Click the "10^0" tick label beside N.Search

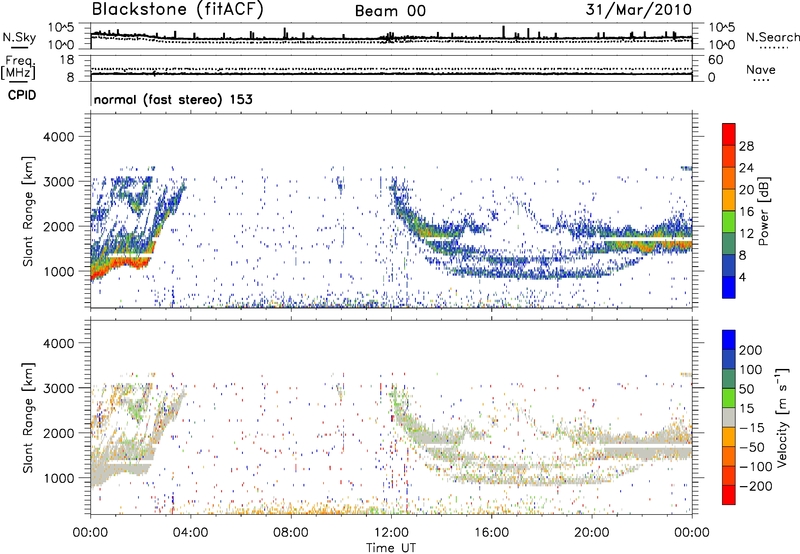point(722,45)
